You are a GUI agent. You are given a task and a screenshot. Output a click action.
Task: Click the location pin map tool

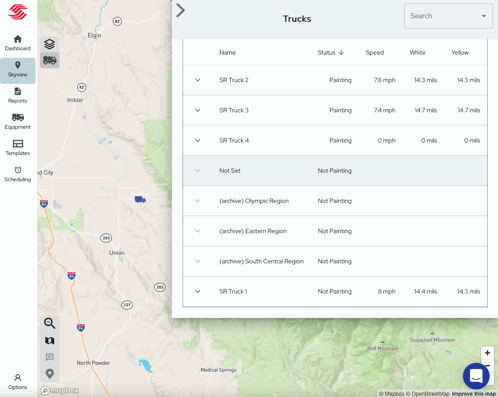50,374
